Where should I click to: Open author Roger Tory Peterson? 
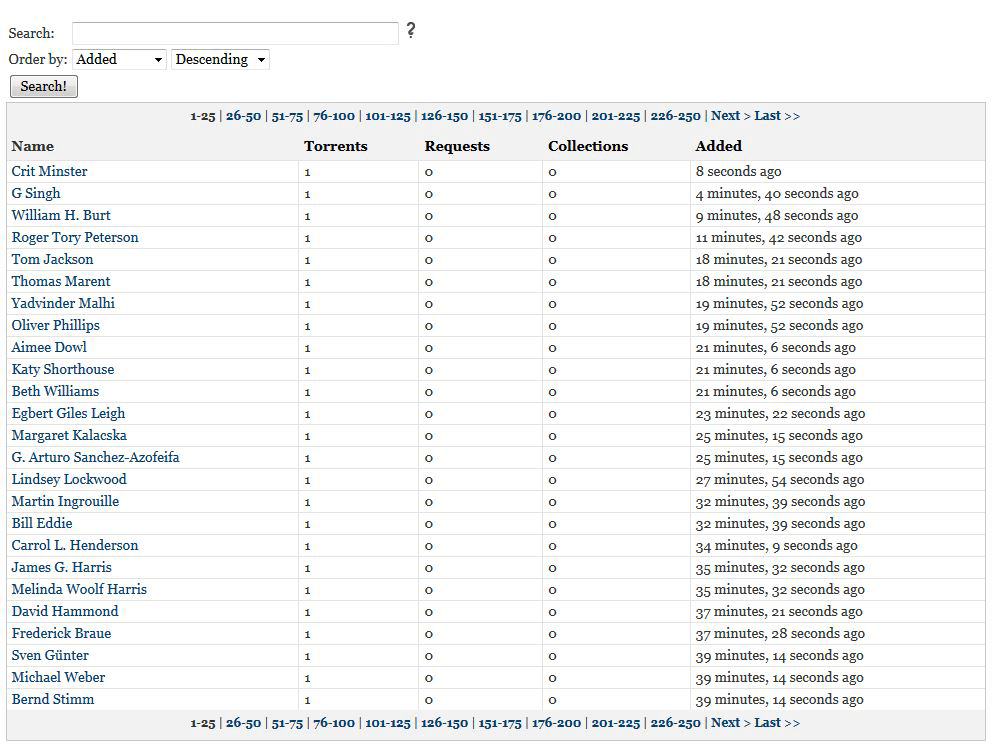pos(75,237)
